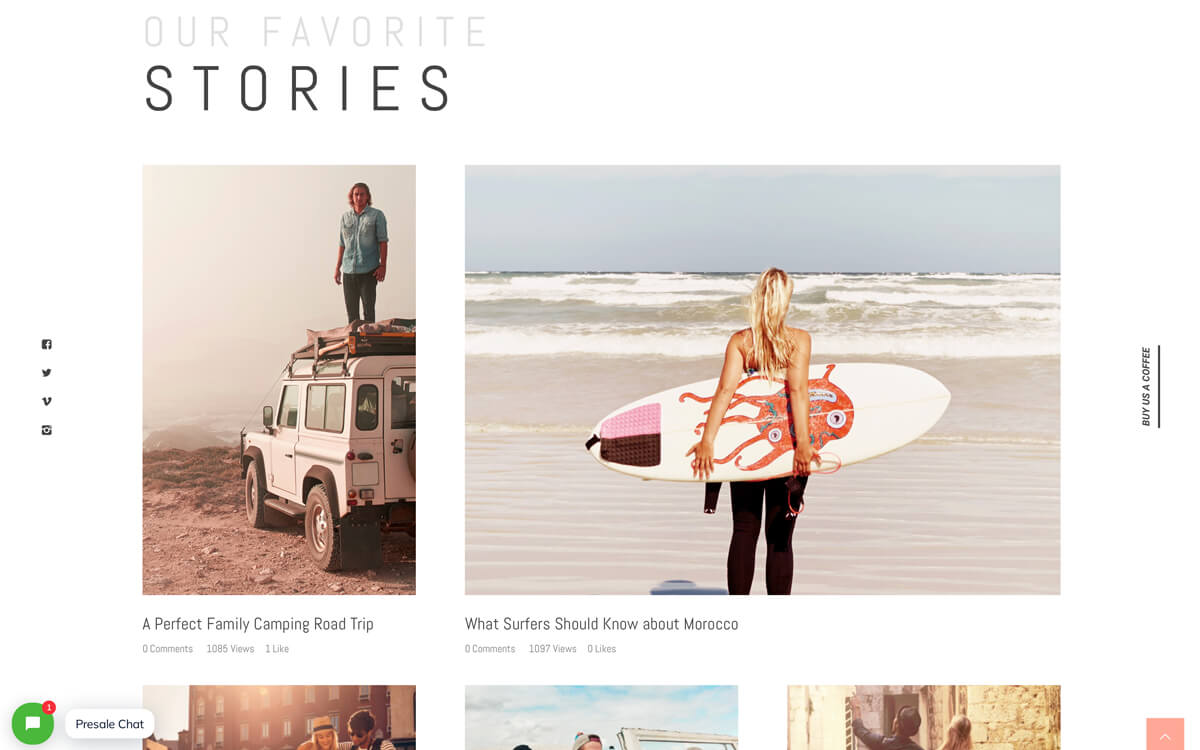
Task: Open the Instagram social icon
Action: 46,430
